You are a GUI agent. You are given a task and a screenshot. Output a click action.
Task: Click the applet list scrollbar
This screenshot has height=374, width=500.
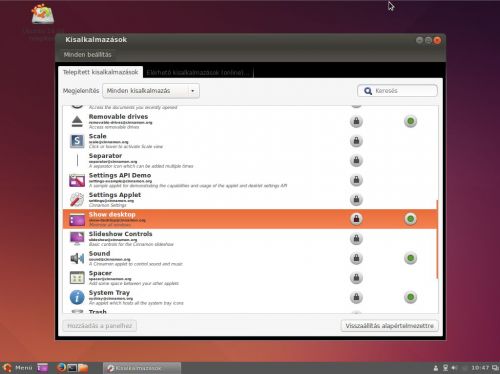(437, 239)
